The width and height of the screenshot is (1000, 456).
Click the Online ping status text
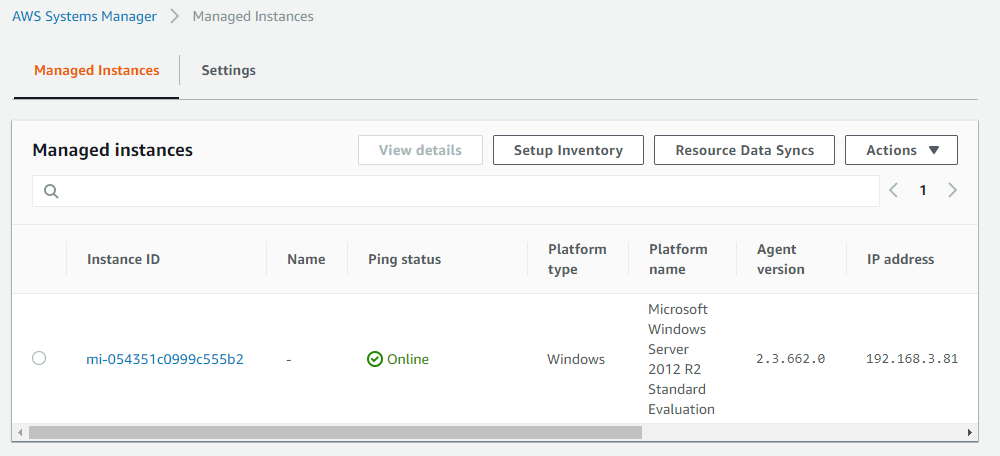point(408,360)
